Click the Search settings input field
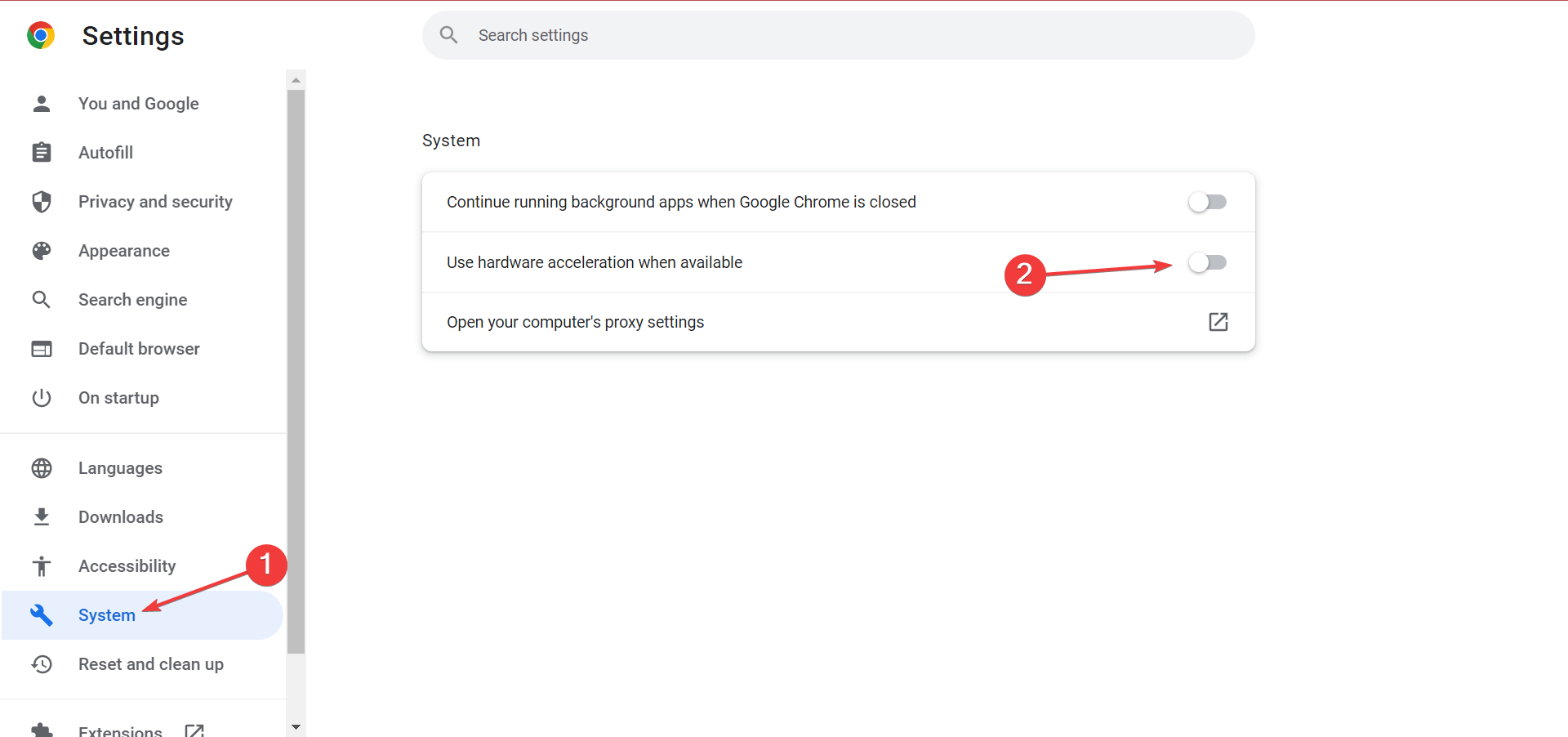1568x737 pixels. [x=838, y=35]
